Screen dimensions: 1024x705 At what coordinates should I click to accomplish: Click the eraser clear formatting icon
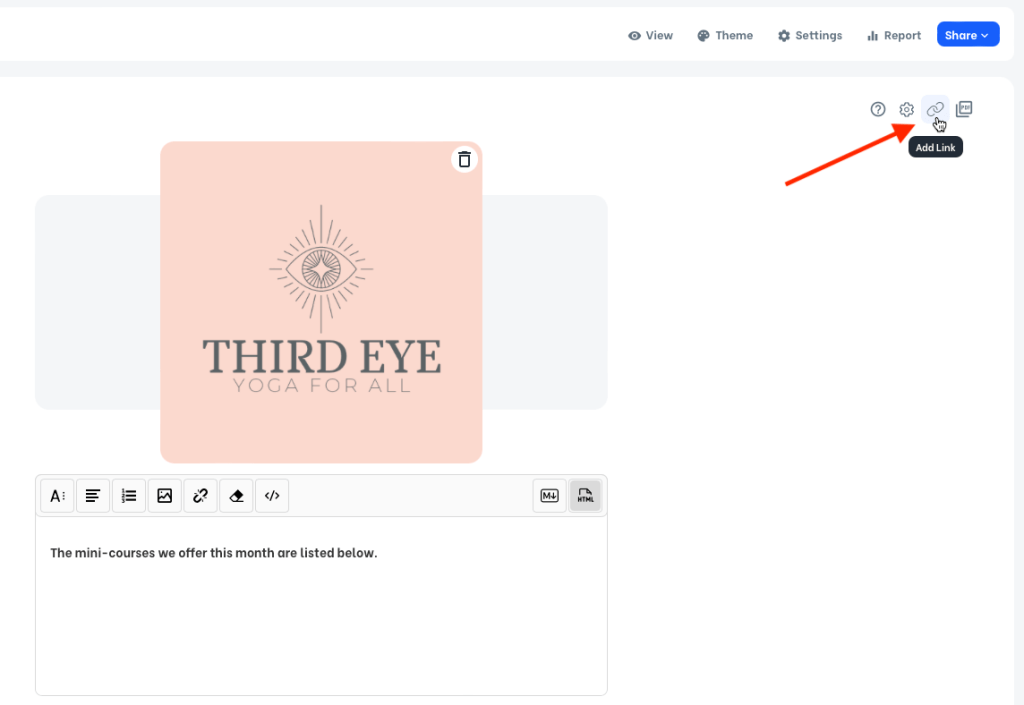236,495
